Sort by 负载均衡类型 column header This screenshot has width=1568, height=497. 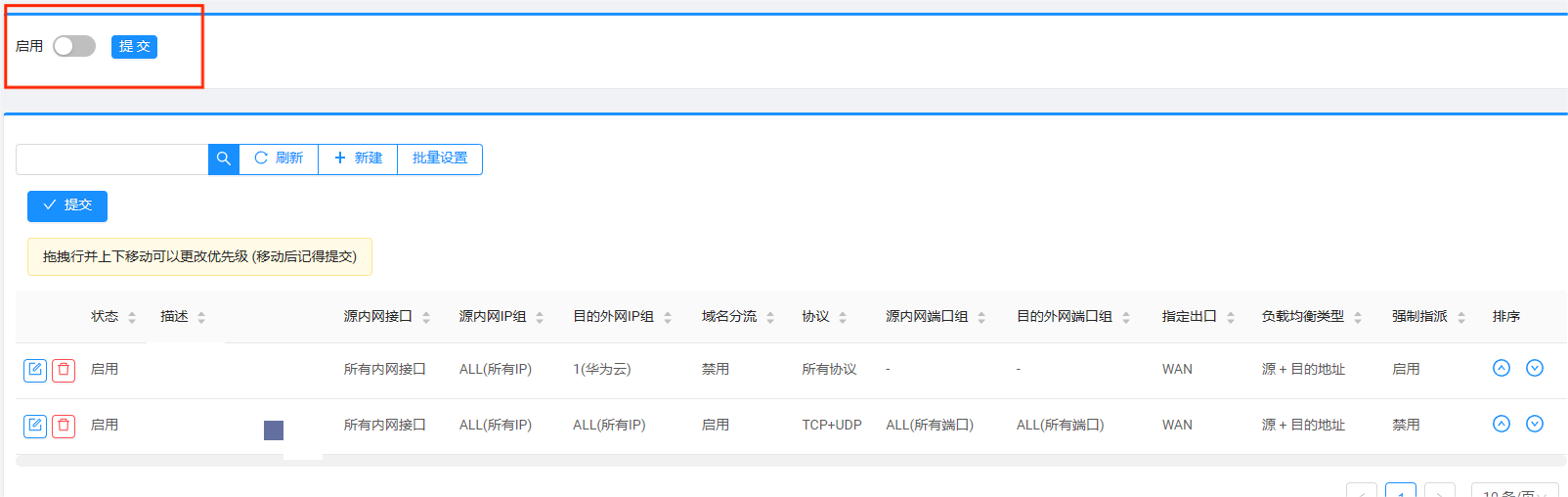1358,317
